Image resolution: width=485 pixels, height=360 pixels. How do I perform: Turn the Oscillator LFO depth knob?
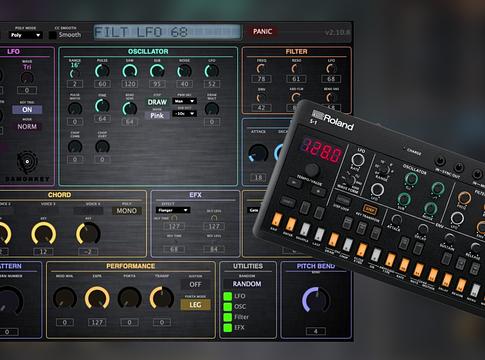tap(212, 71)
